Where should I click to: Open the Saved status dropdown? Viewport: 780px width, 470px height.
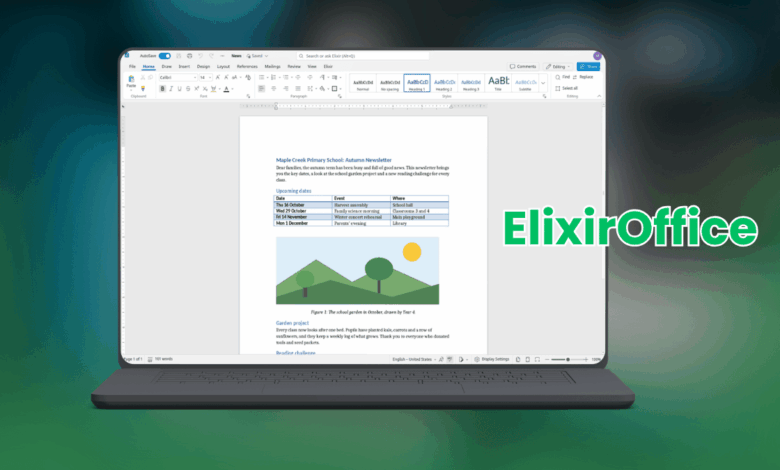[257, 56]
